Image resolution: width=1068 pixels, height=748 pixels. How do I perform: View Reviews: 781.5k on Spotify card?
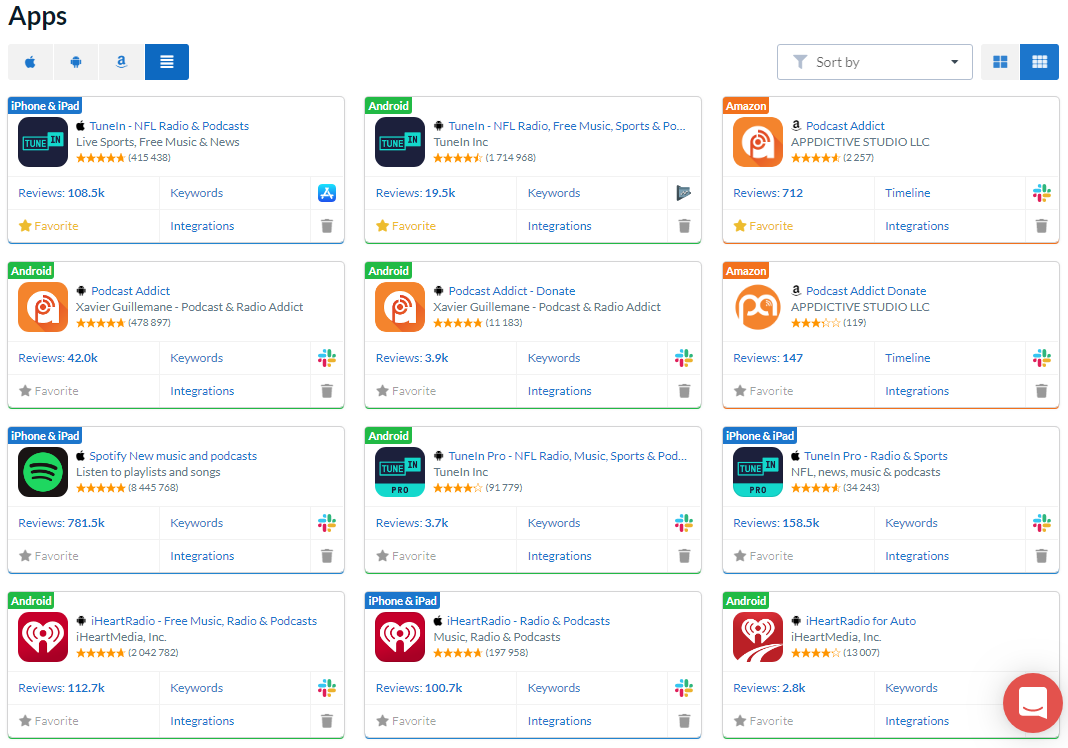pos(61,523)
